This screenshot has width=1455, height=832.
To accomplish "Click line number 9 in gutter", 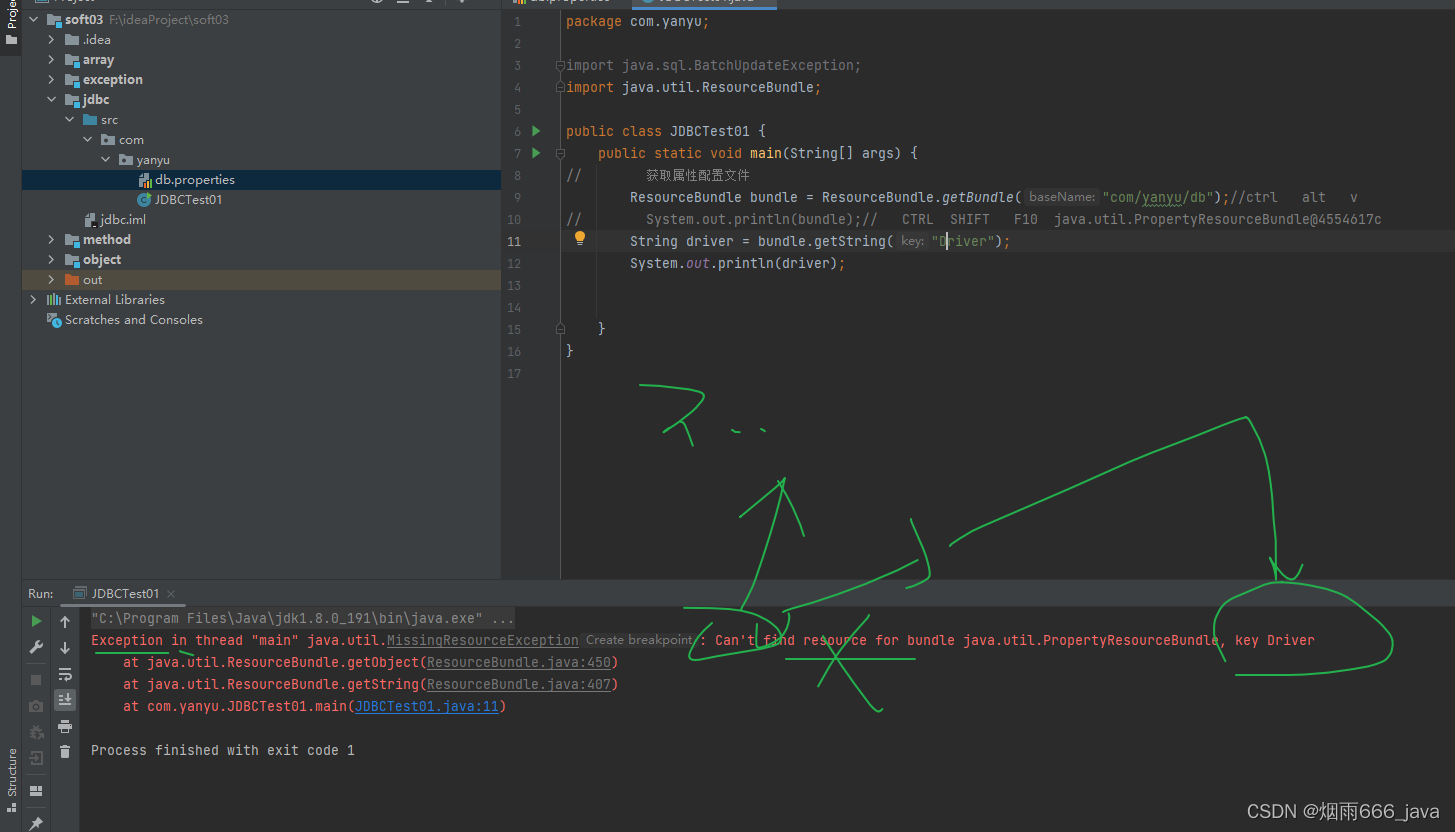I will coord(516,197).
